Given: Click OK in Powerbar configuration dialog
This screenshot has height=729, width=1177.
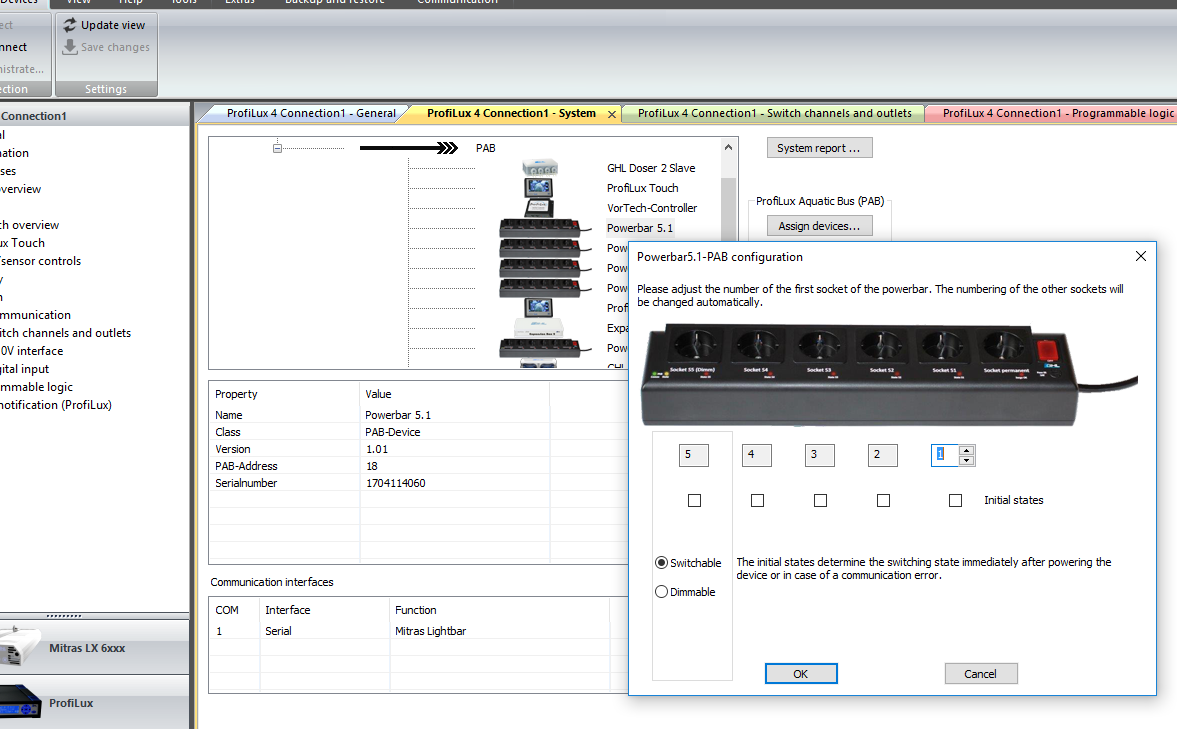Looking at the screenshot, I should 801,673.
